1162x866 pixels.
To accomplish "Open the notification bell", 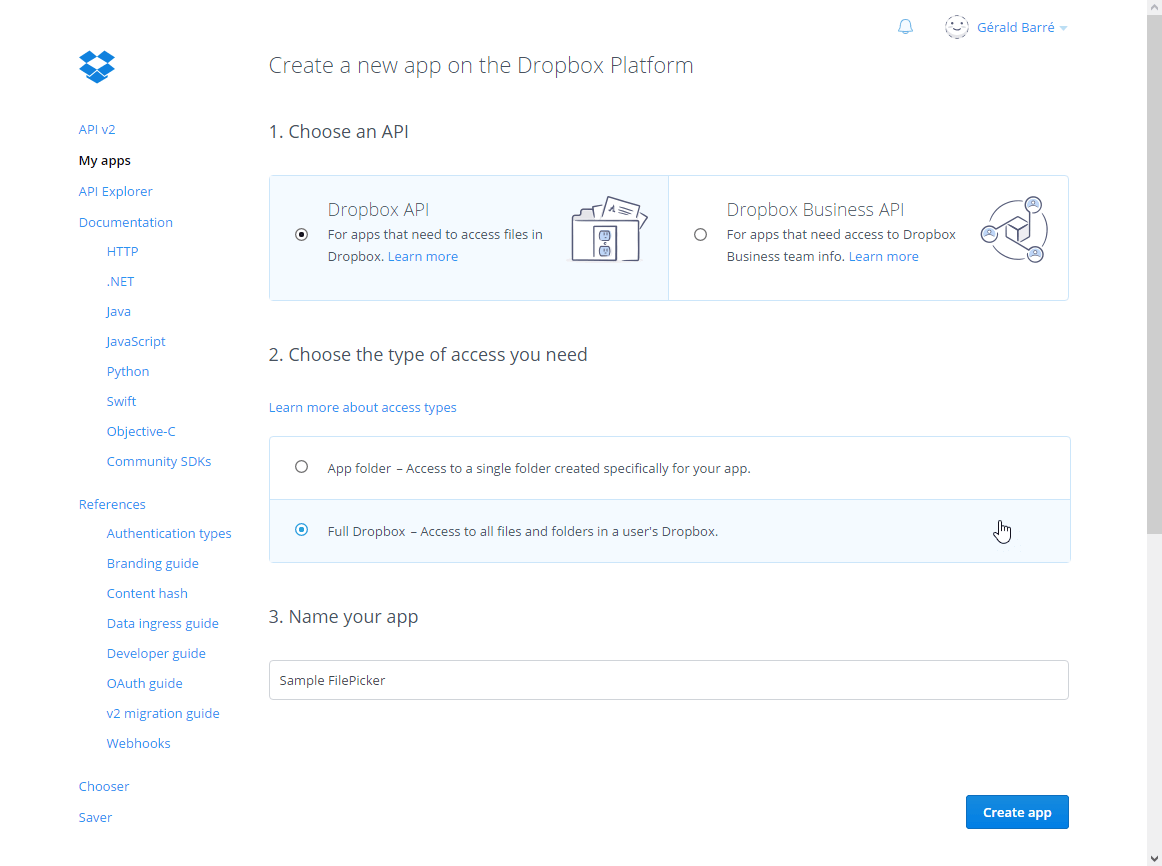I will (x=905, y=26).
